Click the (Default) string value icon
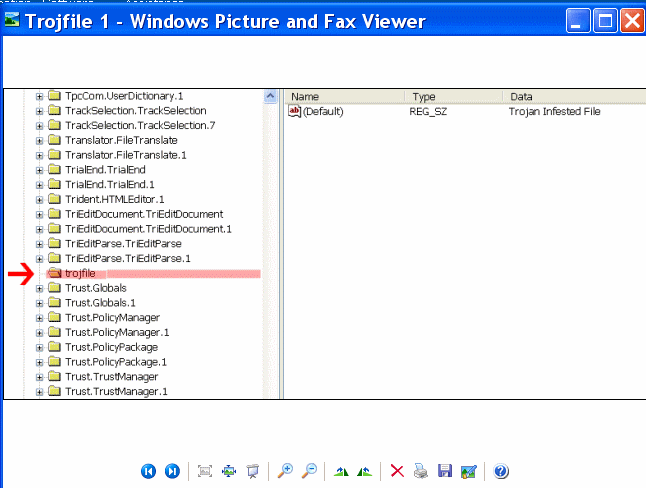 294,111
